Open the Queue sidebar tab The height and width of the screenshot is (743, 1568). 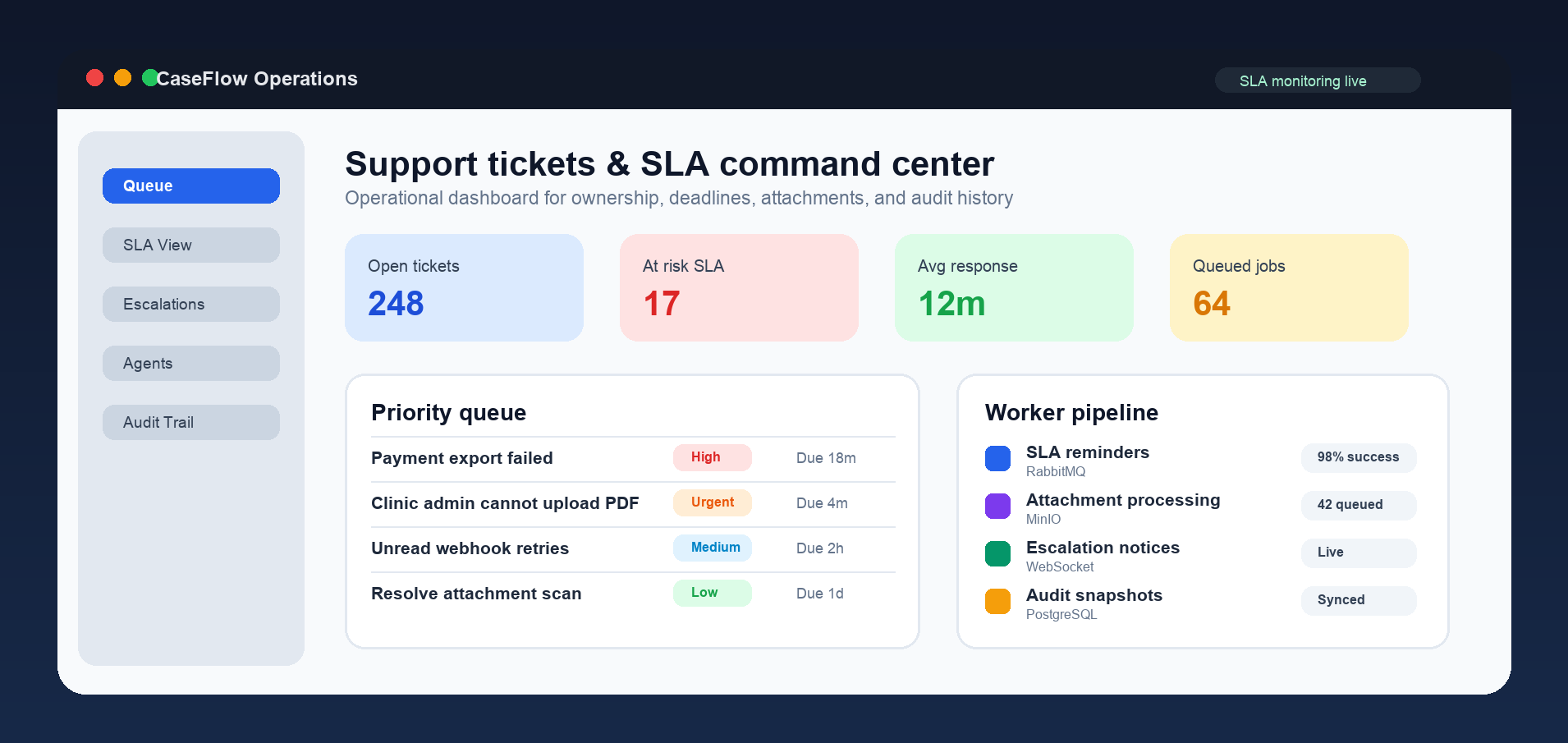click(191, 186)
